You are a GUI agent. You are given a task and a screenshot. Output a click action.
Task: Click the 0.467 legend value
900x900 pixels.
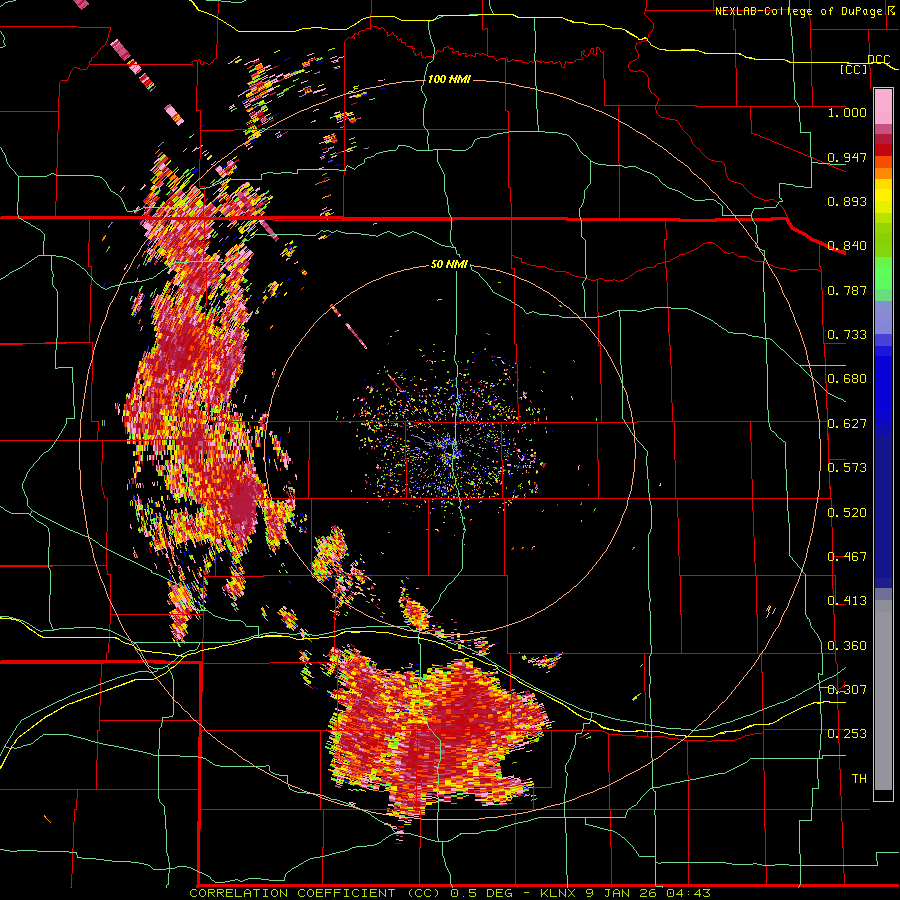pos(847,557)
